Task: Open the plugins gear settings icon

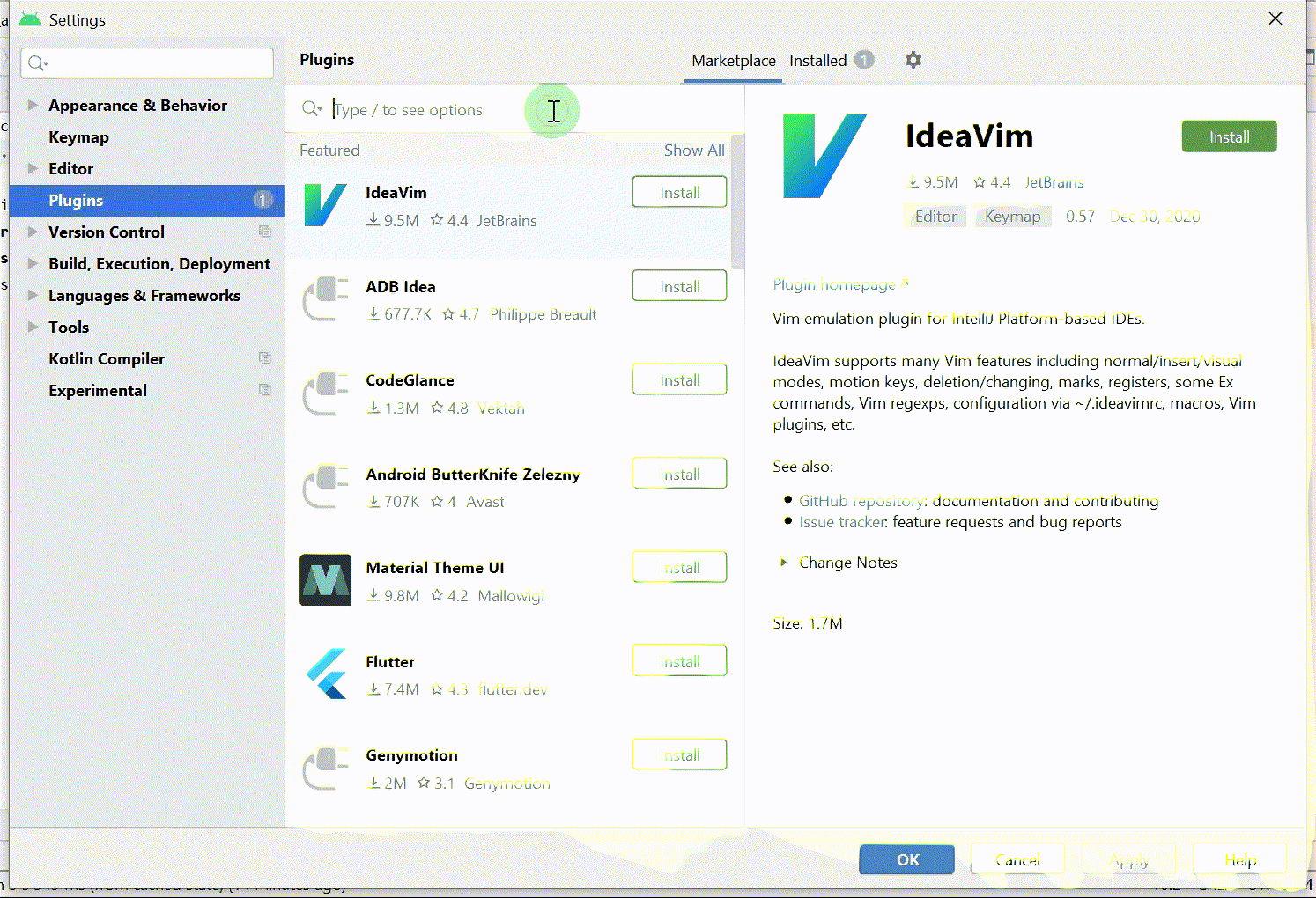Action: (x=913, y=60)
